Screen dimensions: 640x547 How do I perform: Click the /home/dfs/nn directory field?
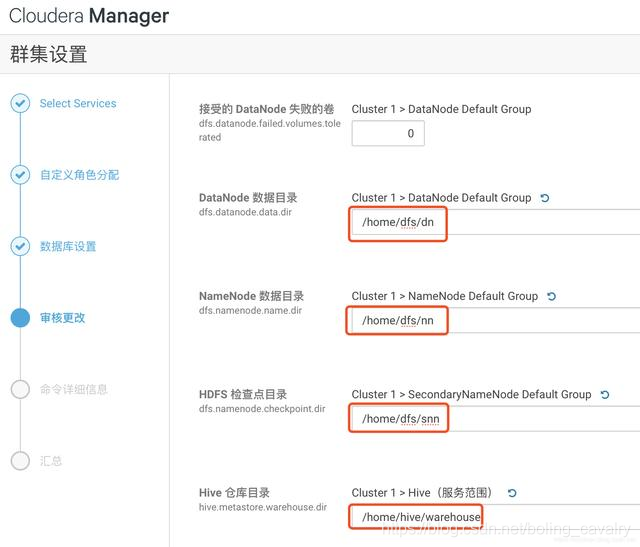pos(496,320)
